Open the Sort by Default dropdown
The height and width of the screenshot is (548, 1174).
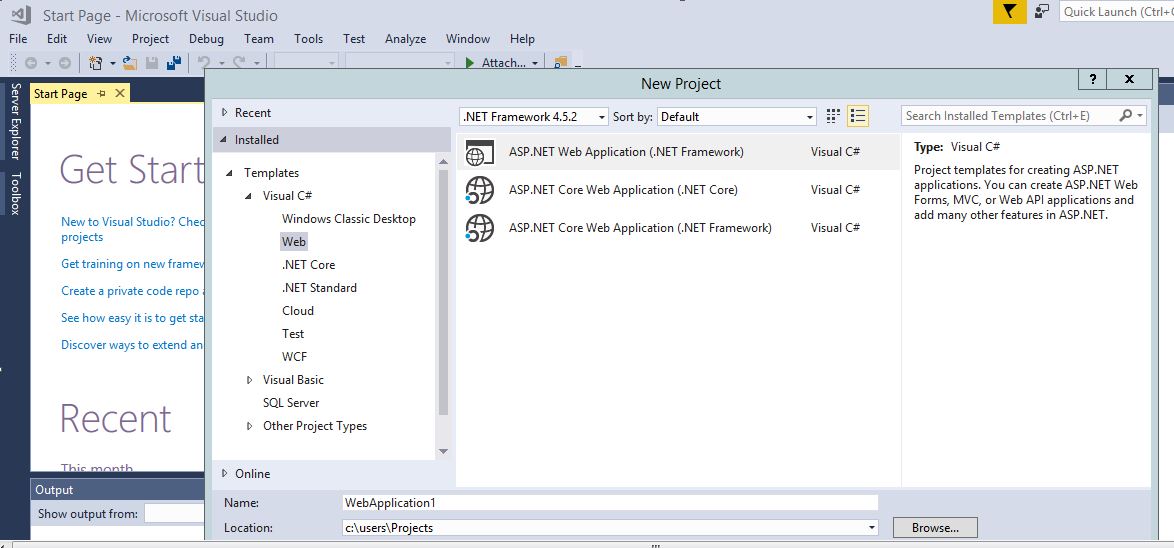point(810,117)
